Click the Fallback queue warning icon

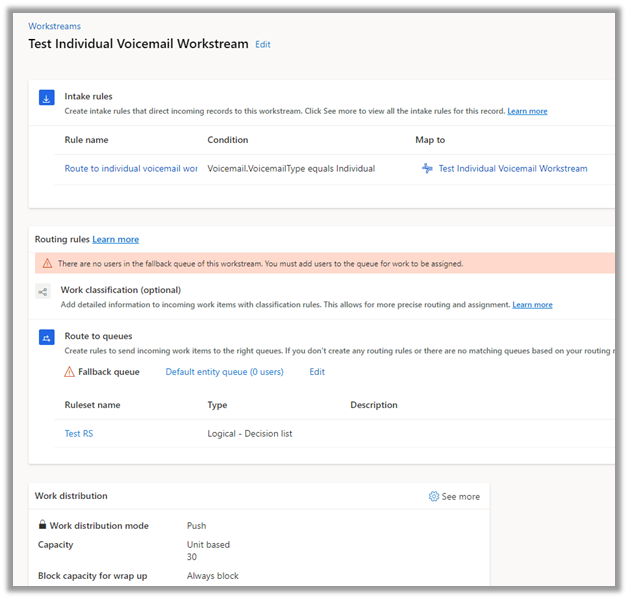point(69,372)
